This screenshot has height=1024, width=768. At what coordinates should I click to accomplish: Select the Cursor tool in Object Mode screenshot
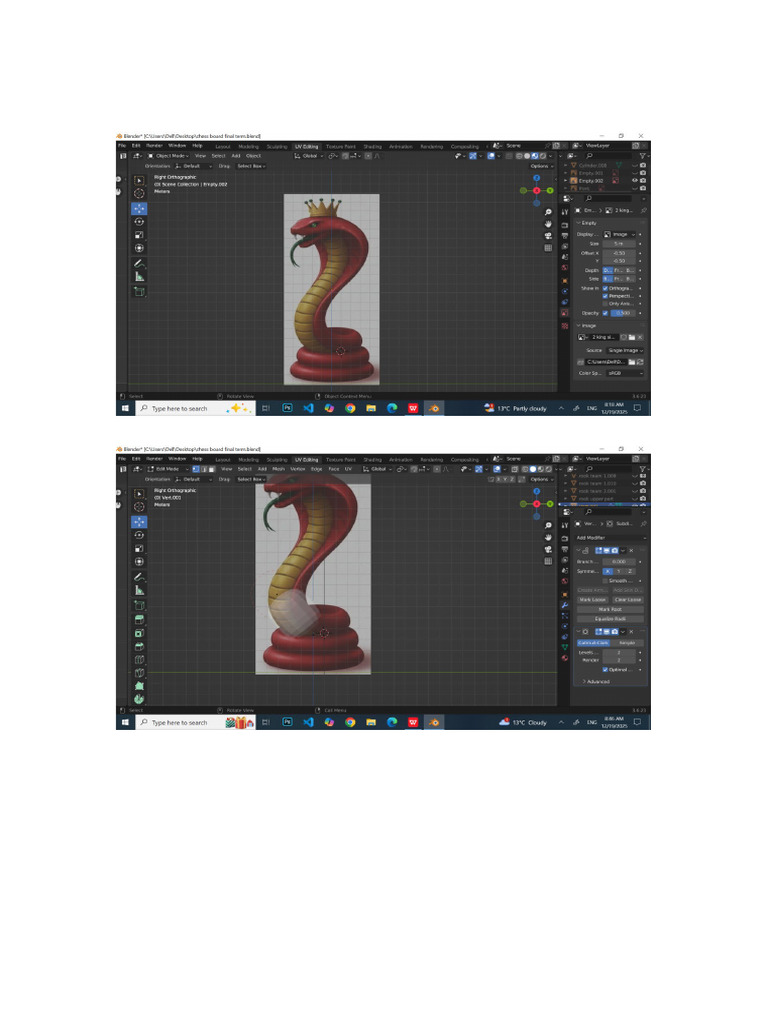[139, 194]
